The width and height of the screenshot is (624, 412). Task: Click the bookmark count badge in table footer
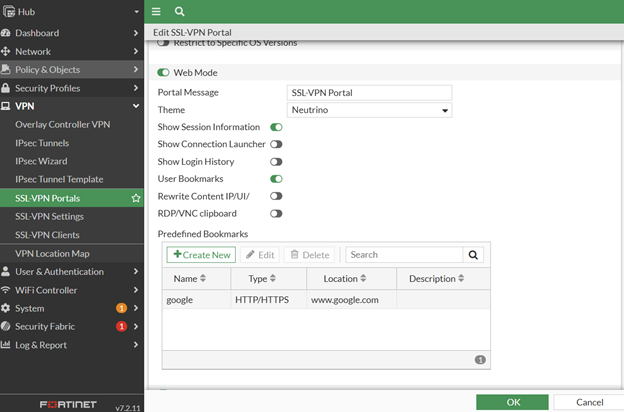tap(480, 360)
